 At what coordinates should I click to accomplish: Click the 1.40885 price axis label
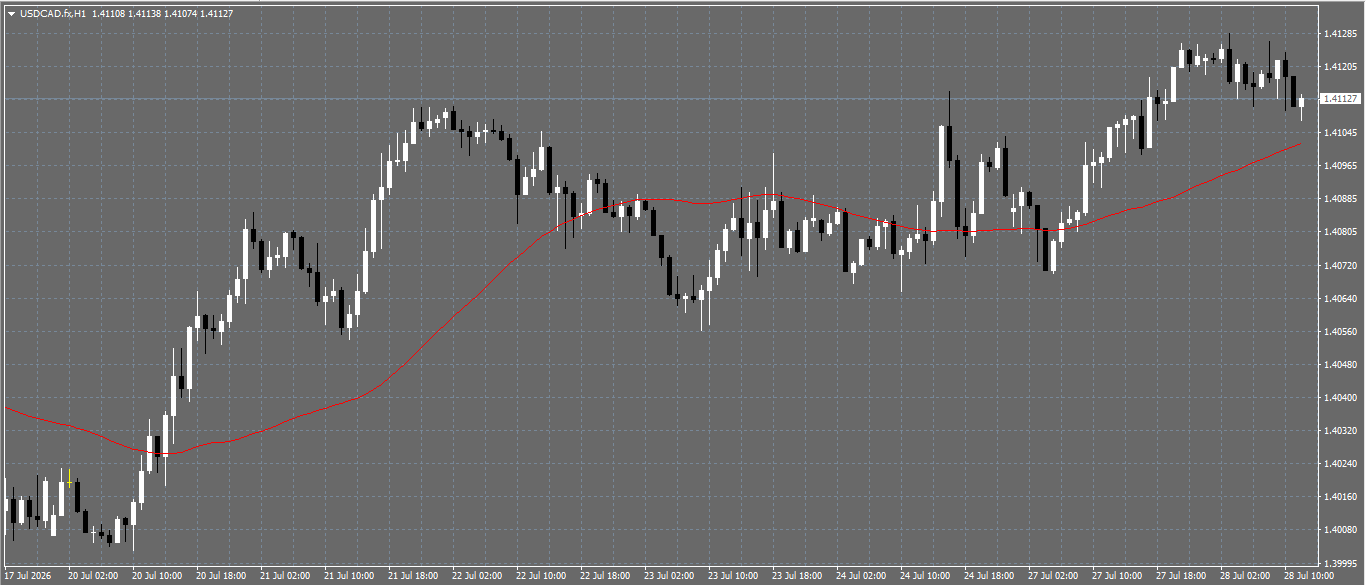1340,199
